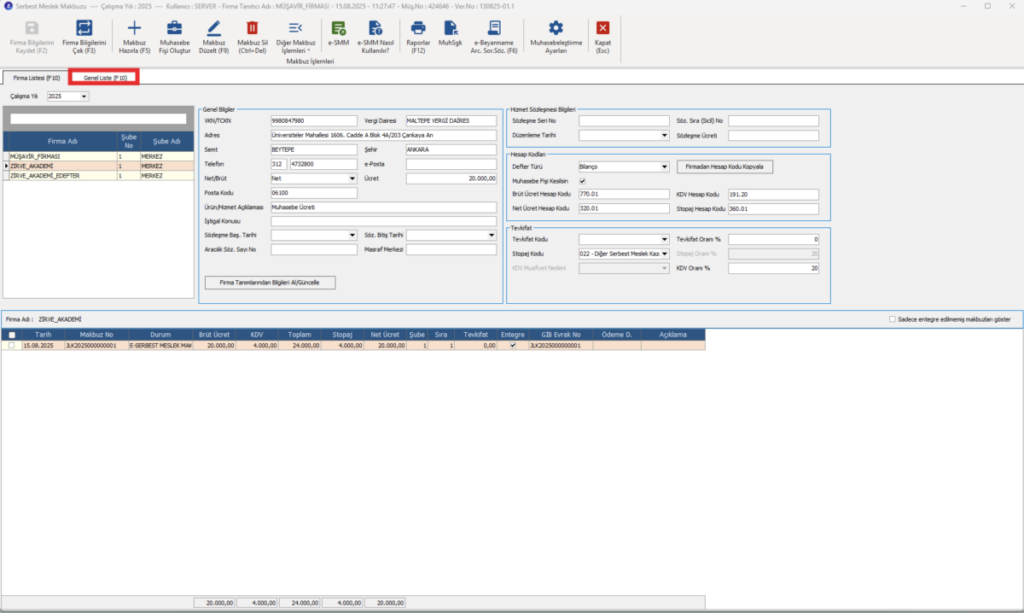Switch to Firma Listesi (F10) tab
This screenshot has width=1024, height=613.
36,78
